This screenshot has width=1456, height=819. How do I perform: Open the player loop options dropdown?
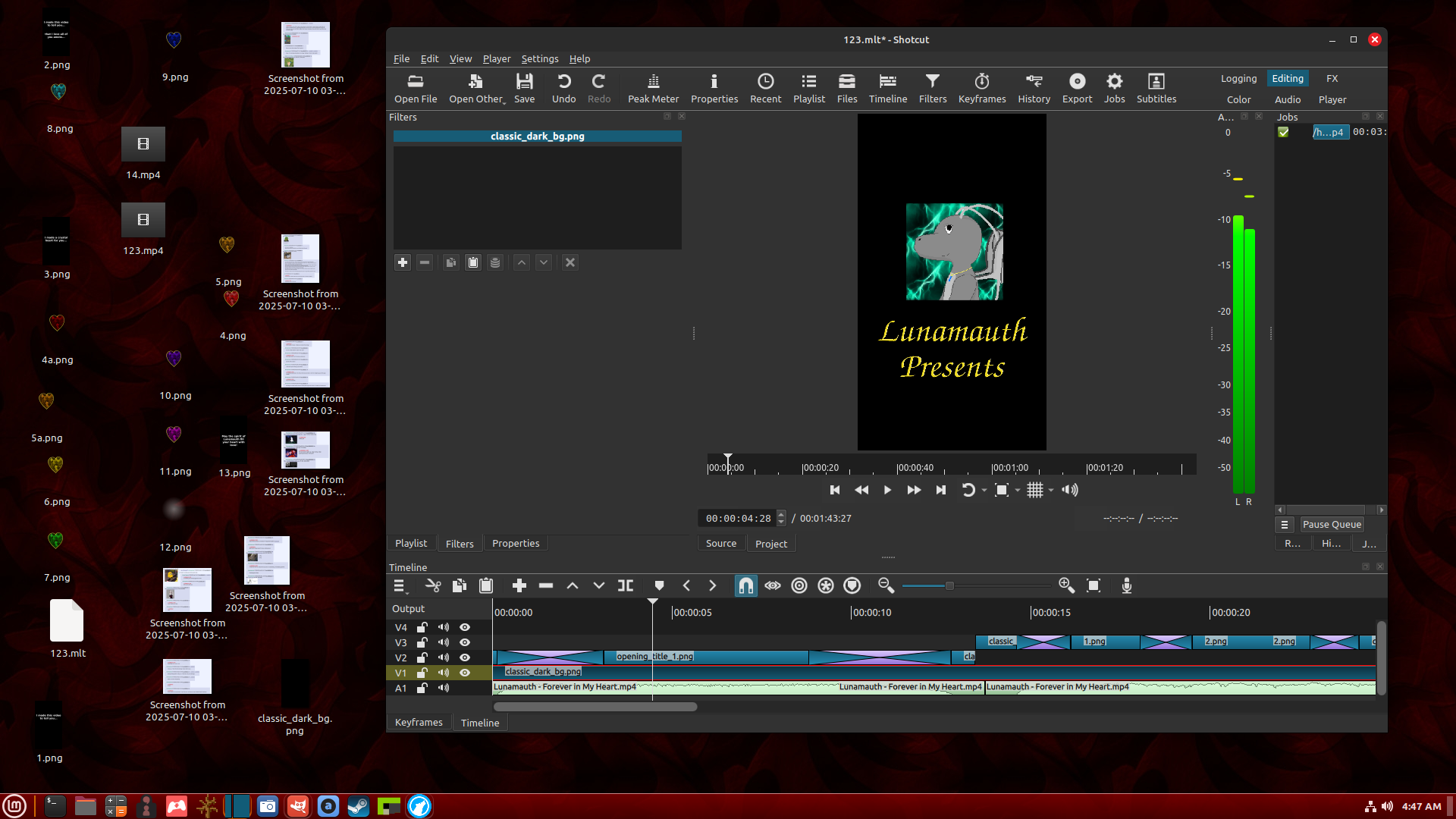coord(984,490)
